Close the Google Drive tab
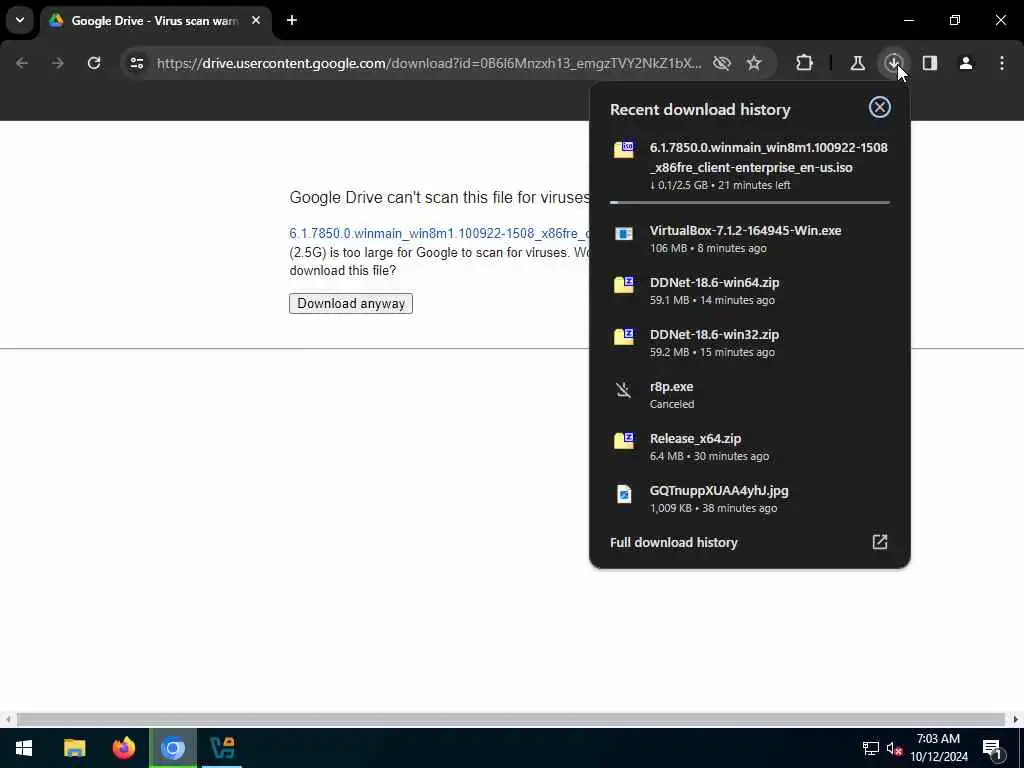The width and height of the screenshot is (1024, 768). [256, 21]
